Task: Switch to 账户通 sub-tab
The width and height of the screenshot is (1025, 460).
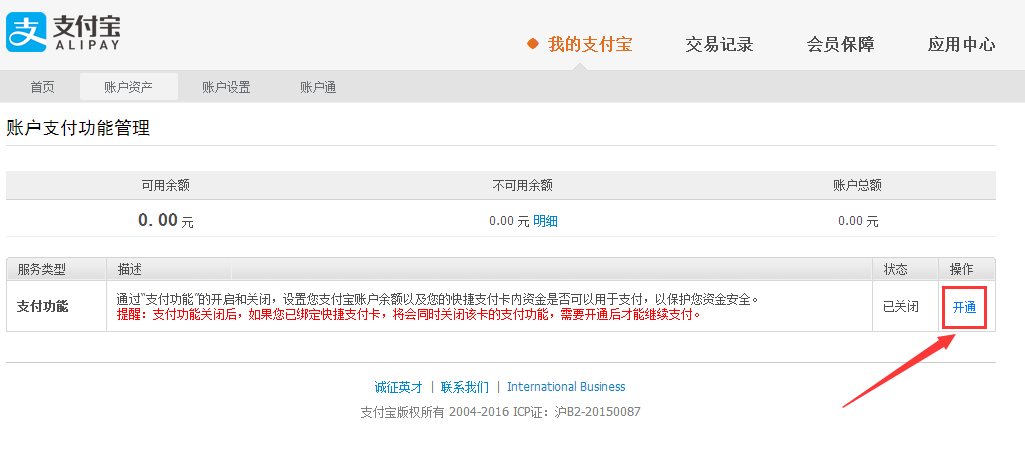Action: point(318,87)
